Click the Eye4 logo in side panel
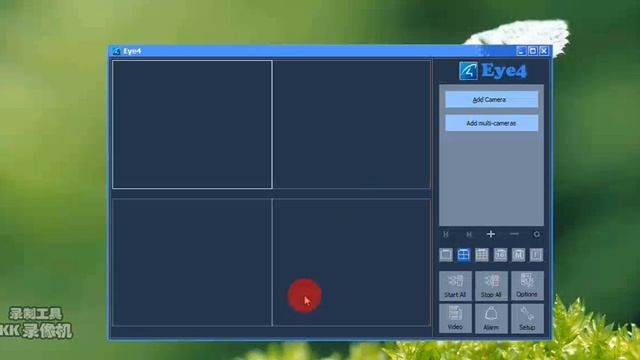Viewport: 640px width, 360px height. click(493, 71)
